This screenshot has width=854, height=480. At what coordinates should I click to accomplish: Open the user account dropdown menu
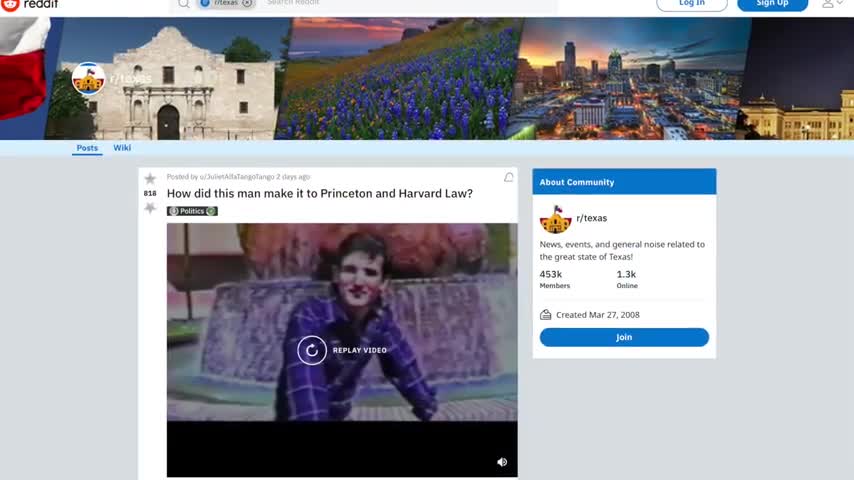(x=832, y=4)
